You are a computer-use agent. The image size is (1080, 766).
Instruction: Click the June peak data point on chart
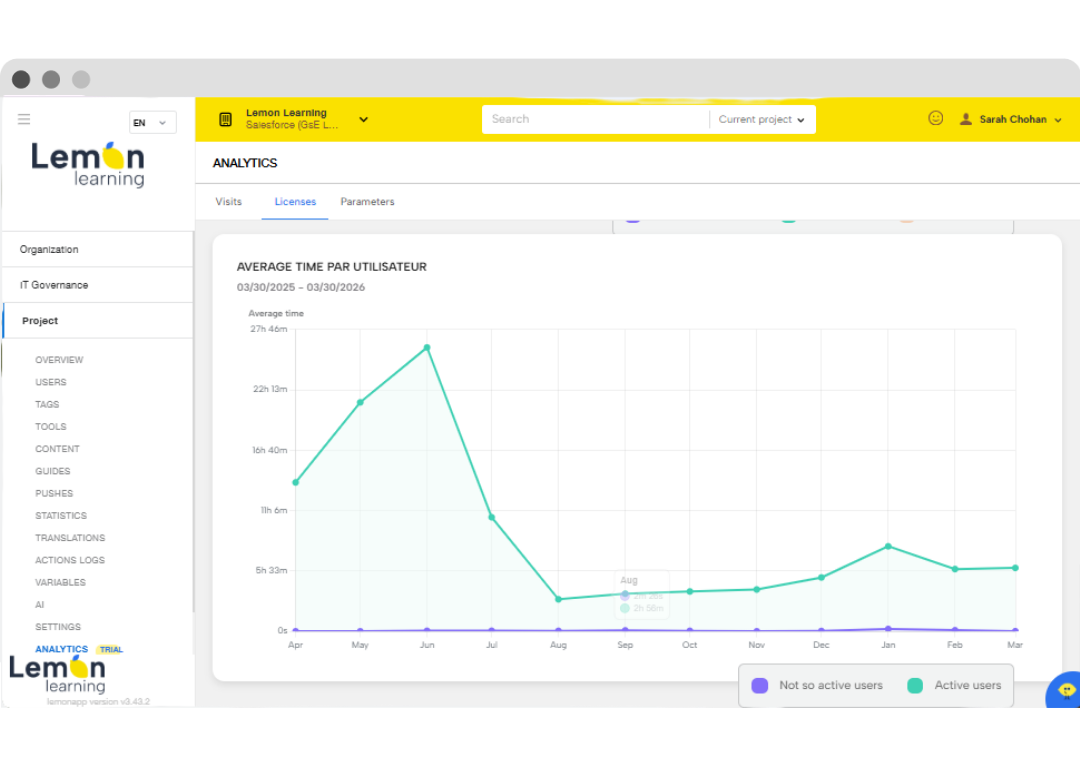coord(427,348)
